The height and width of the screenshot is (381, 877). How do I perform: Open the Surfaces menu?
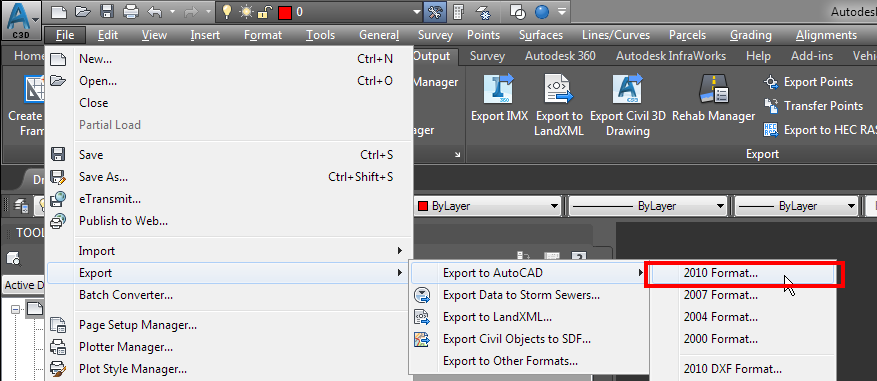pyautogui.click(x=541, y=35)
